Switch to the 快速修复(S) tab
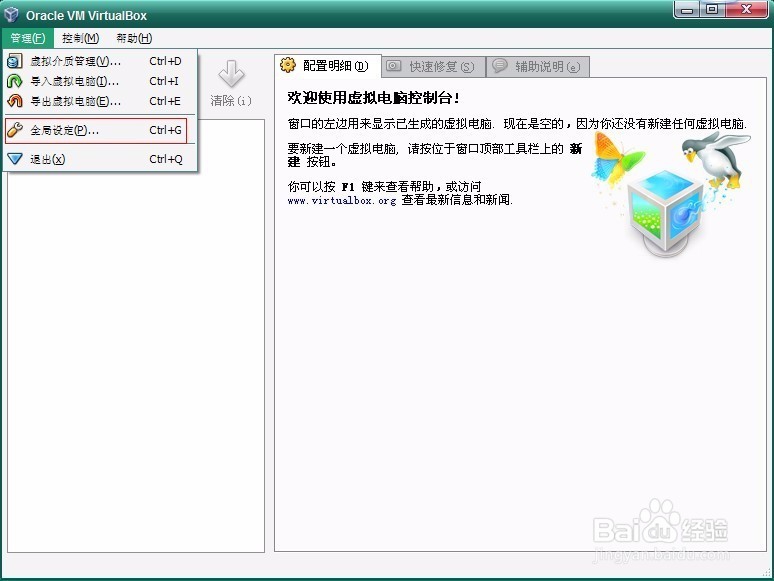The image size is (774, 581). coord(433,66)
